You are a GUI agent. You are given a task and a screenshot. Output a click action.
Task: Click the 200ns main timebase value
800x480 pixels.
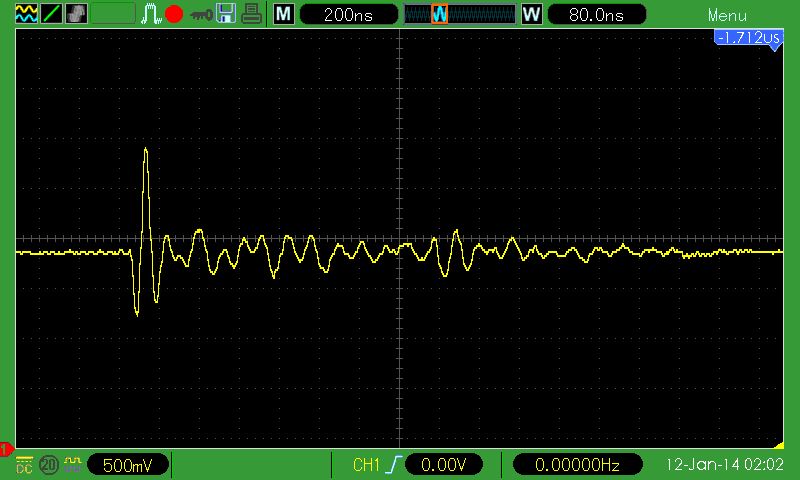[348, 14]
